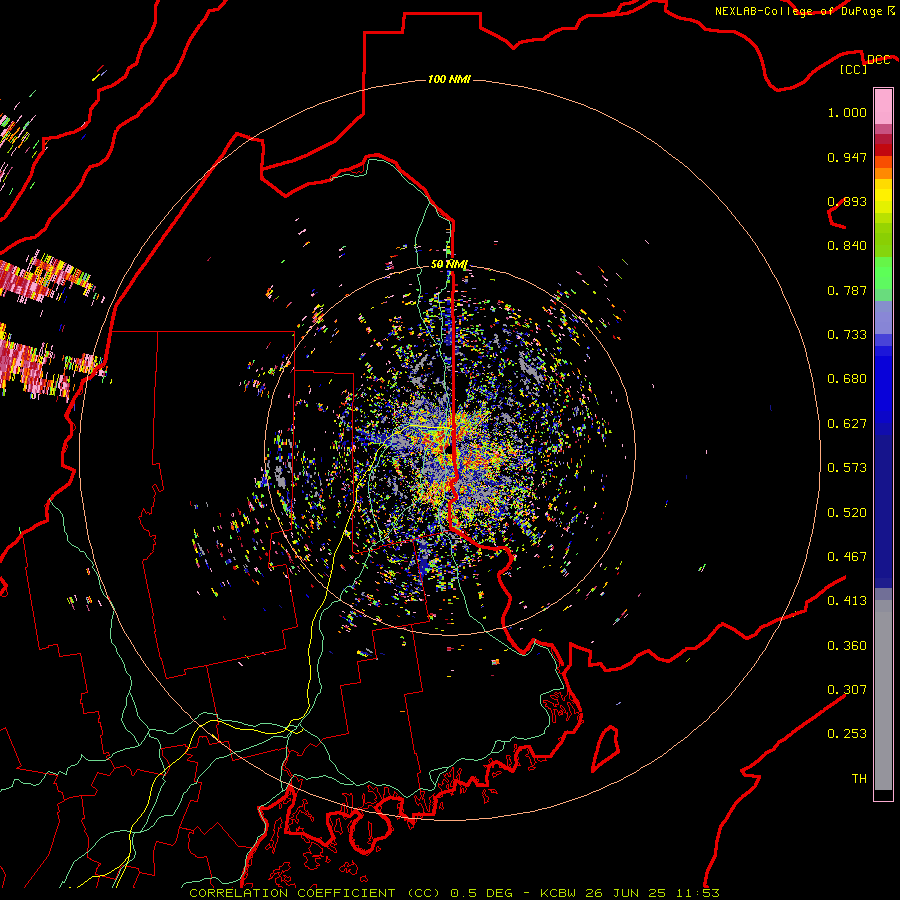Screen dimensions: 900x900
Task: Click the DCC label above the legend
Action: coord(878,60)
